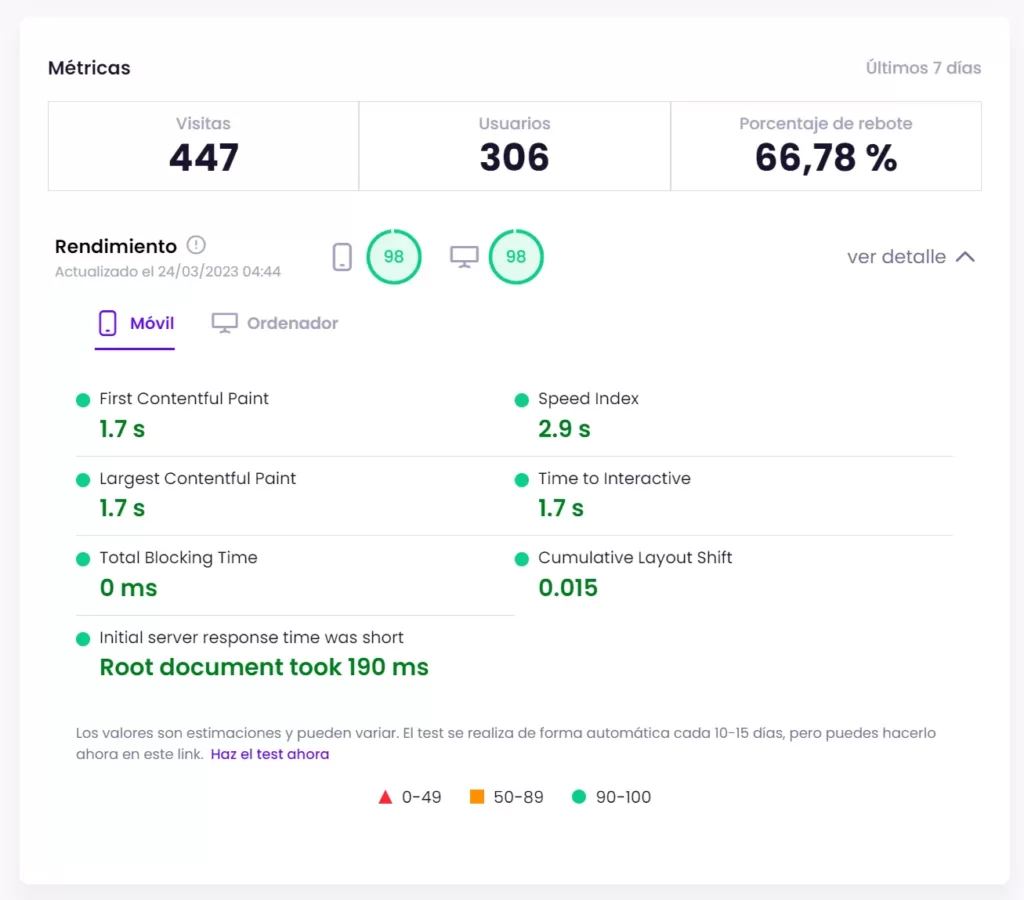Viewport: 1024px width, 900px height.
Task: Click green dot beside Speed Index
Action: coord(521,400)
